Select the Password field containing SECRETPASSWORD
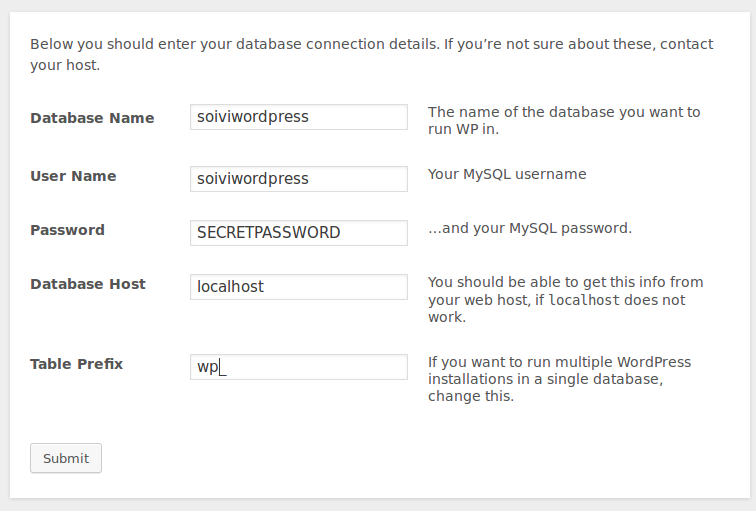This screenshot has width=756, height=511. coord(298,233)
